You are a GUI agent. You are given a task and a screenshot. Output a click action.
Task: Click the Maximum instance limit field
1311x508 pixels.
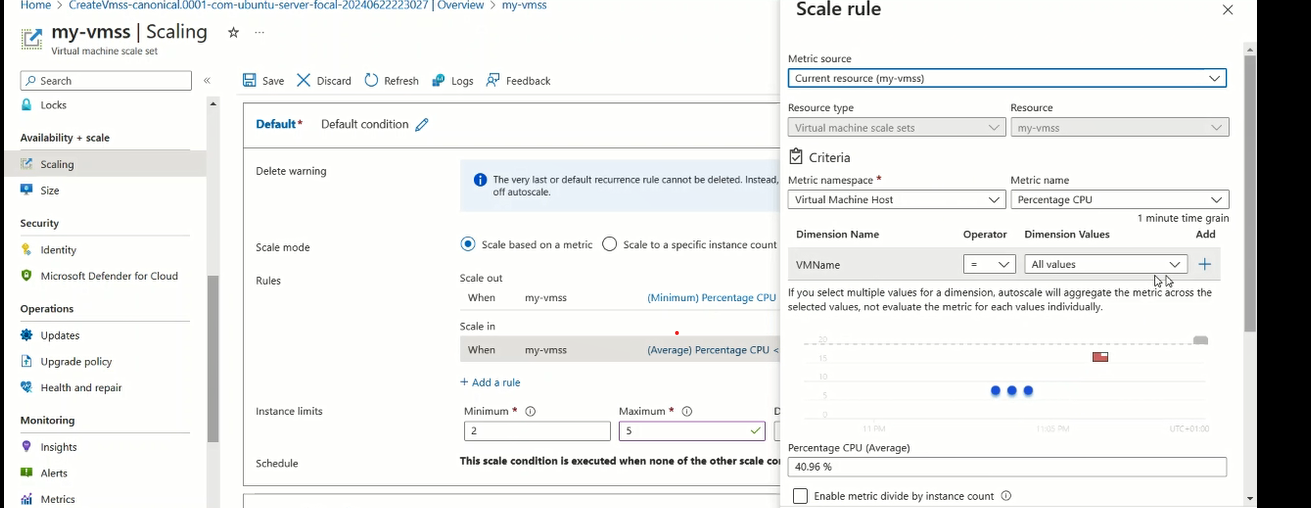pyautogui.click(x=692, y=431)
